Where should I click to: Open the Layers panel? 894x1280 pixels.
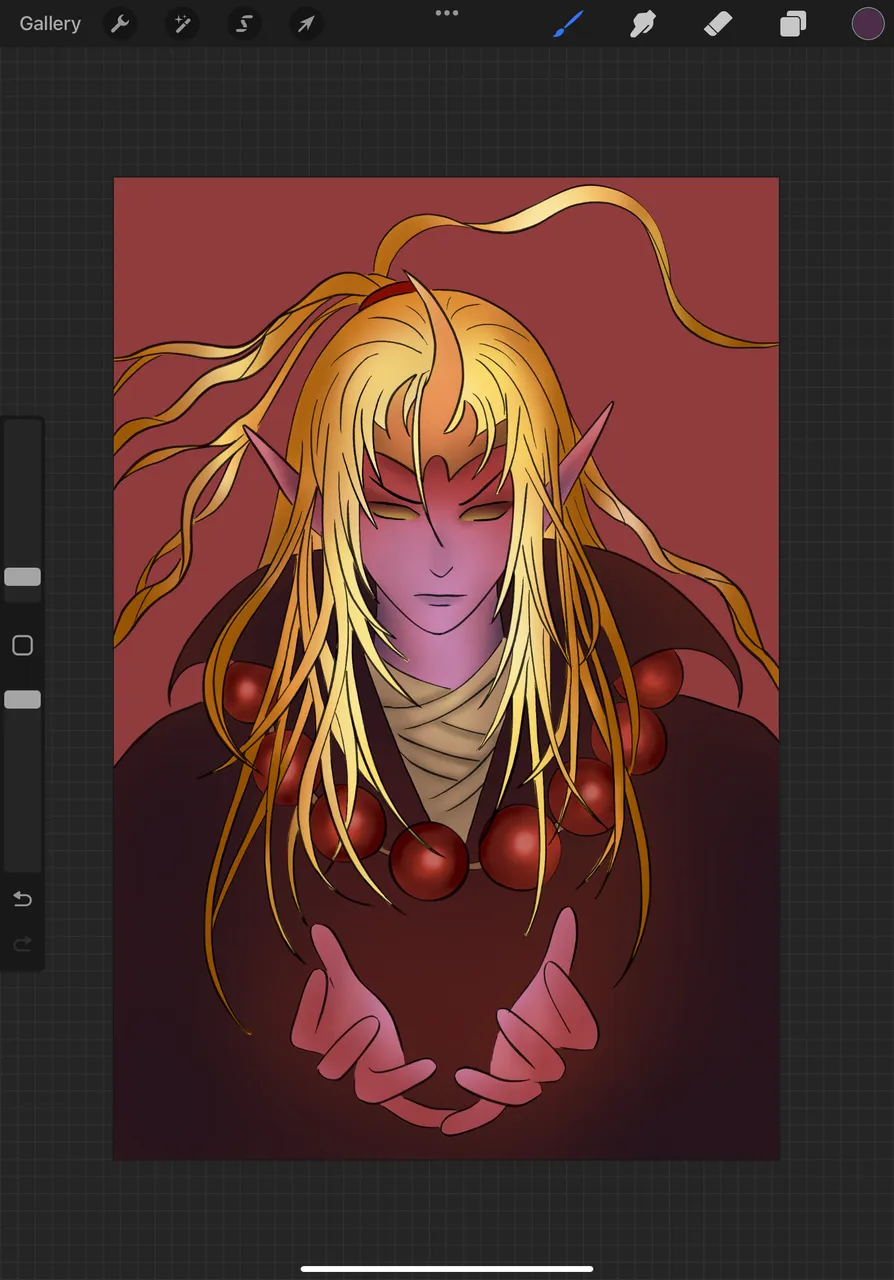click(793, 24)
